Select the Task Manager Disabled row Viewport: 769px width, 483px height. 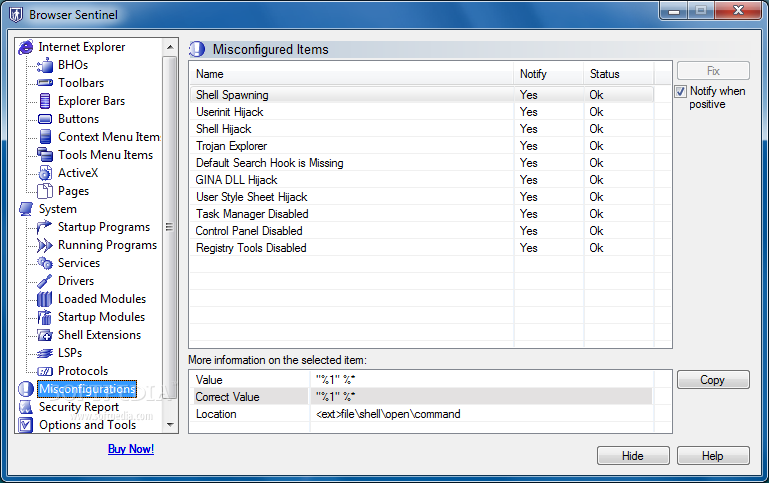click(422, 214)
